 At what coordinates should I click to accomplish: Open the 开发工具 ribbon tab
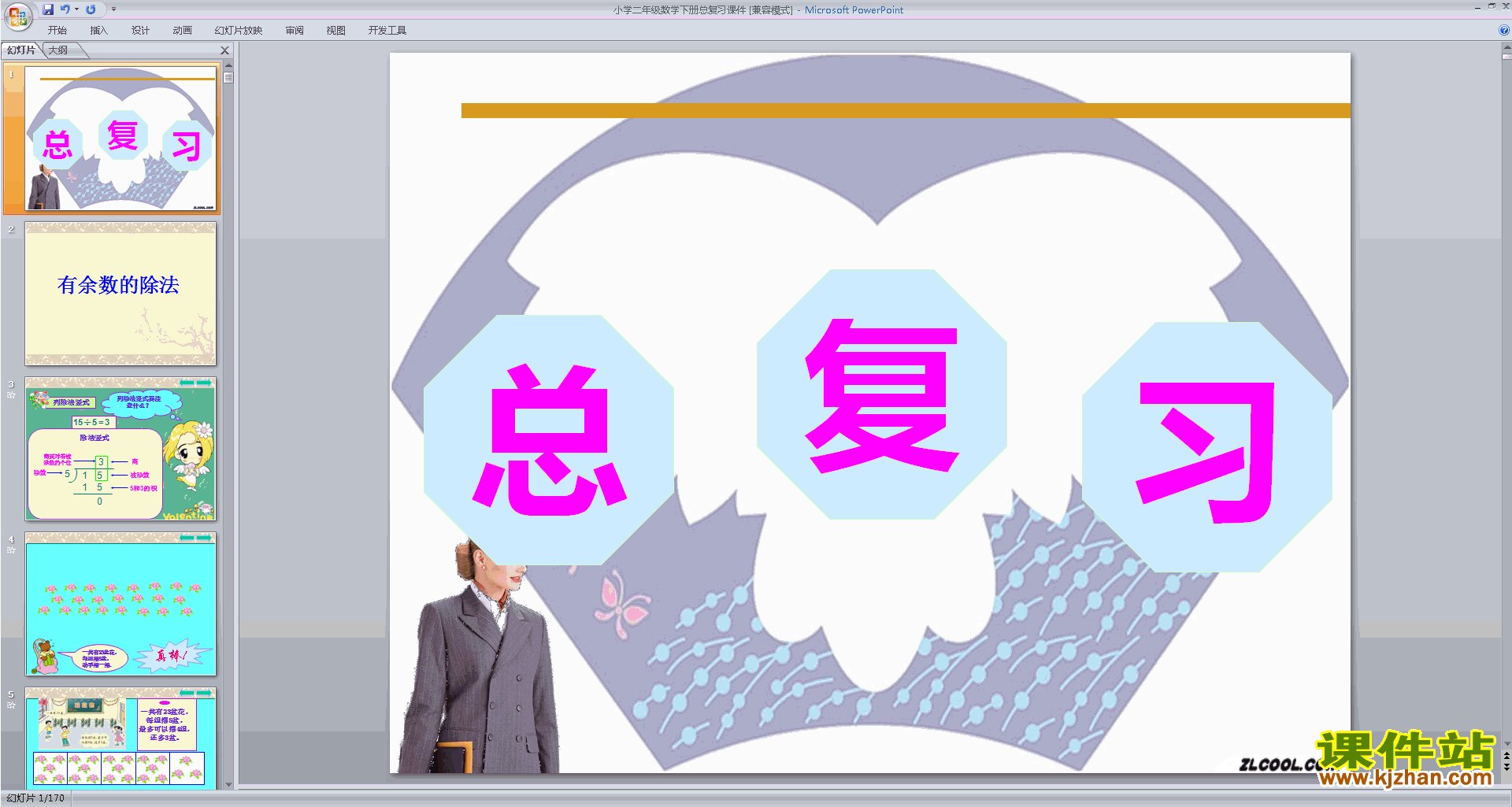[x=387, y=31]
